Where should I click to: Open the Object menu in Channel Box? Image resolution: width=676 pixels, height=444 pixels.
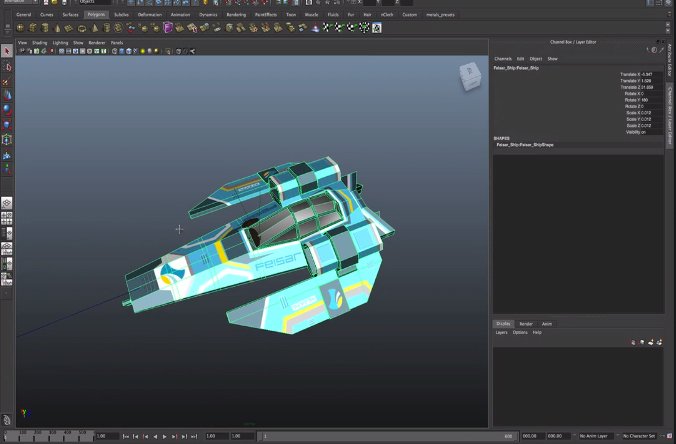[x=535, y=59]
